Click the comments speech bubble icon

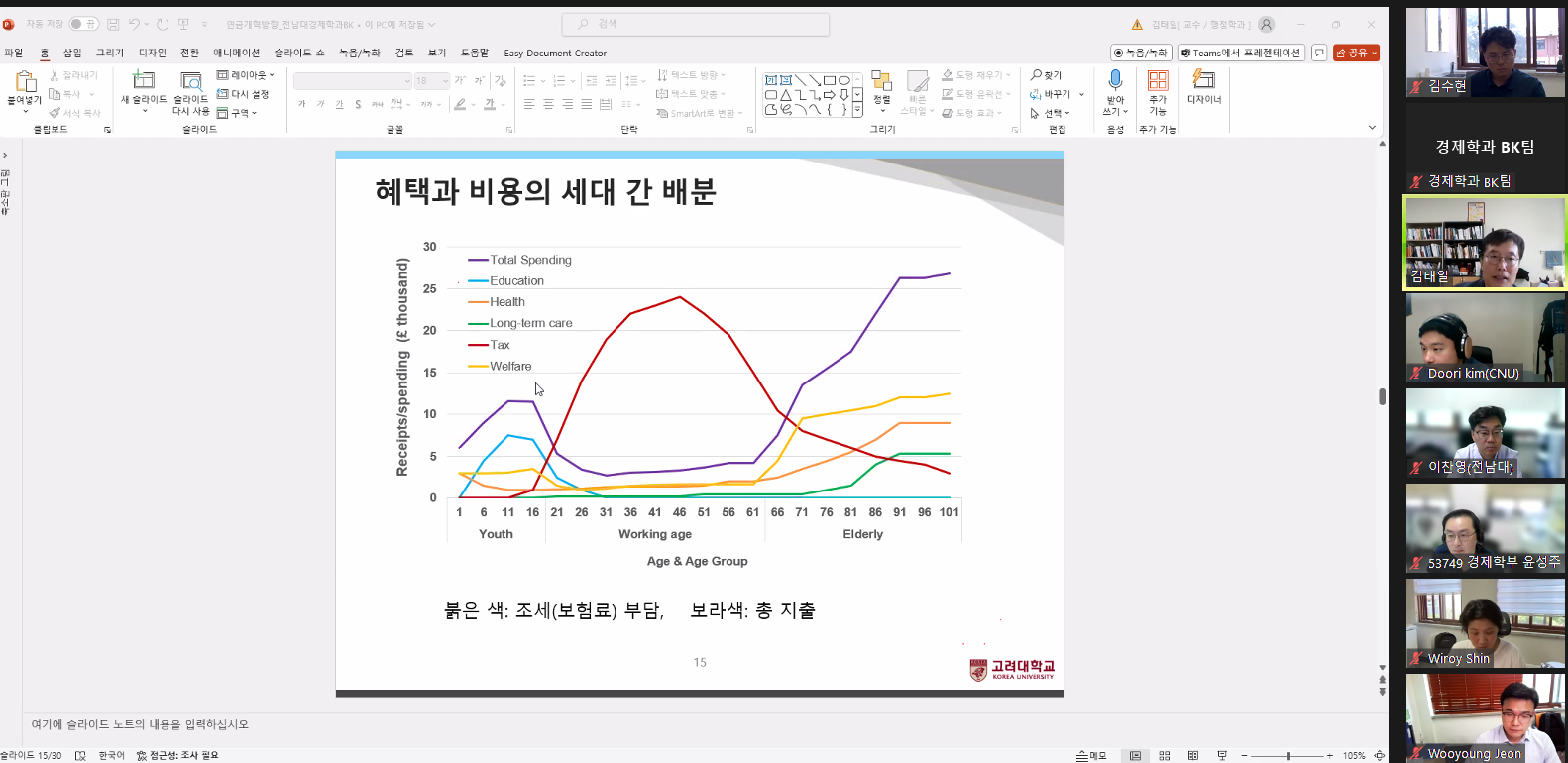tap(1319, 53)
